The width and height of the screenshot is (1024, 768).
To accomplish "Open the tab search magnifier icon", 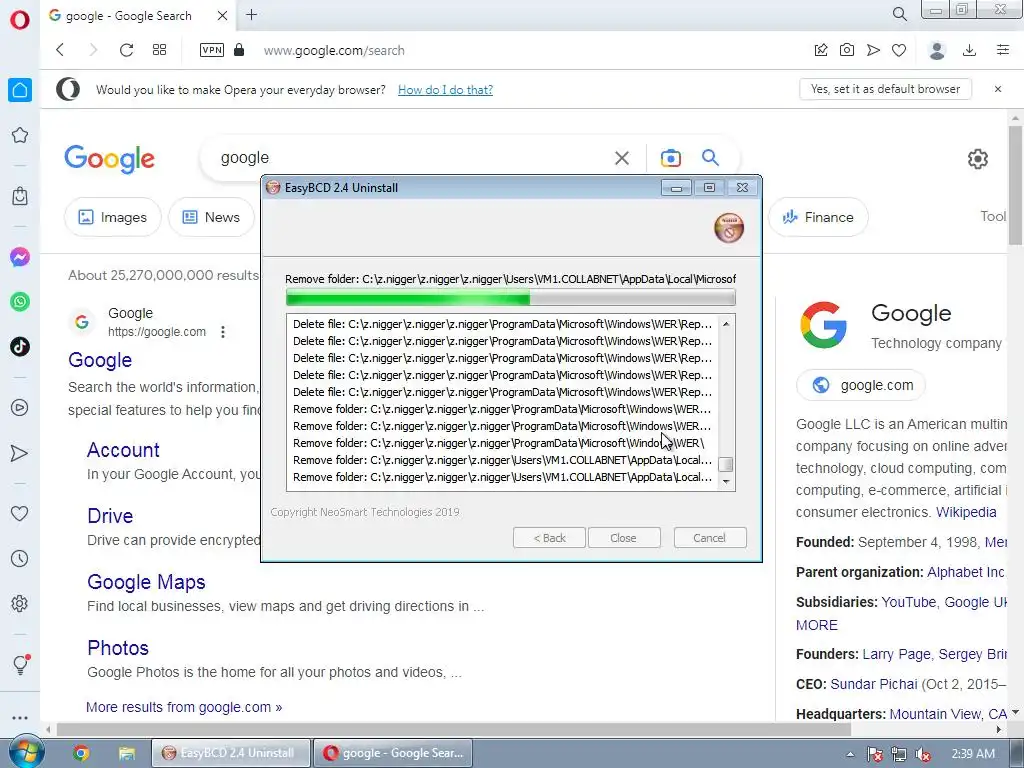I will tap(899, 14).
